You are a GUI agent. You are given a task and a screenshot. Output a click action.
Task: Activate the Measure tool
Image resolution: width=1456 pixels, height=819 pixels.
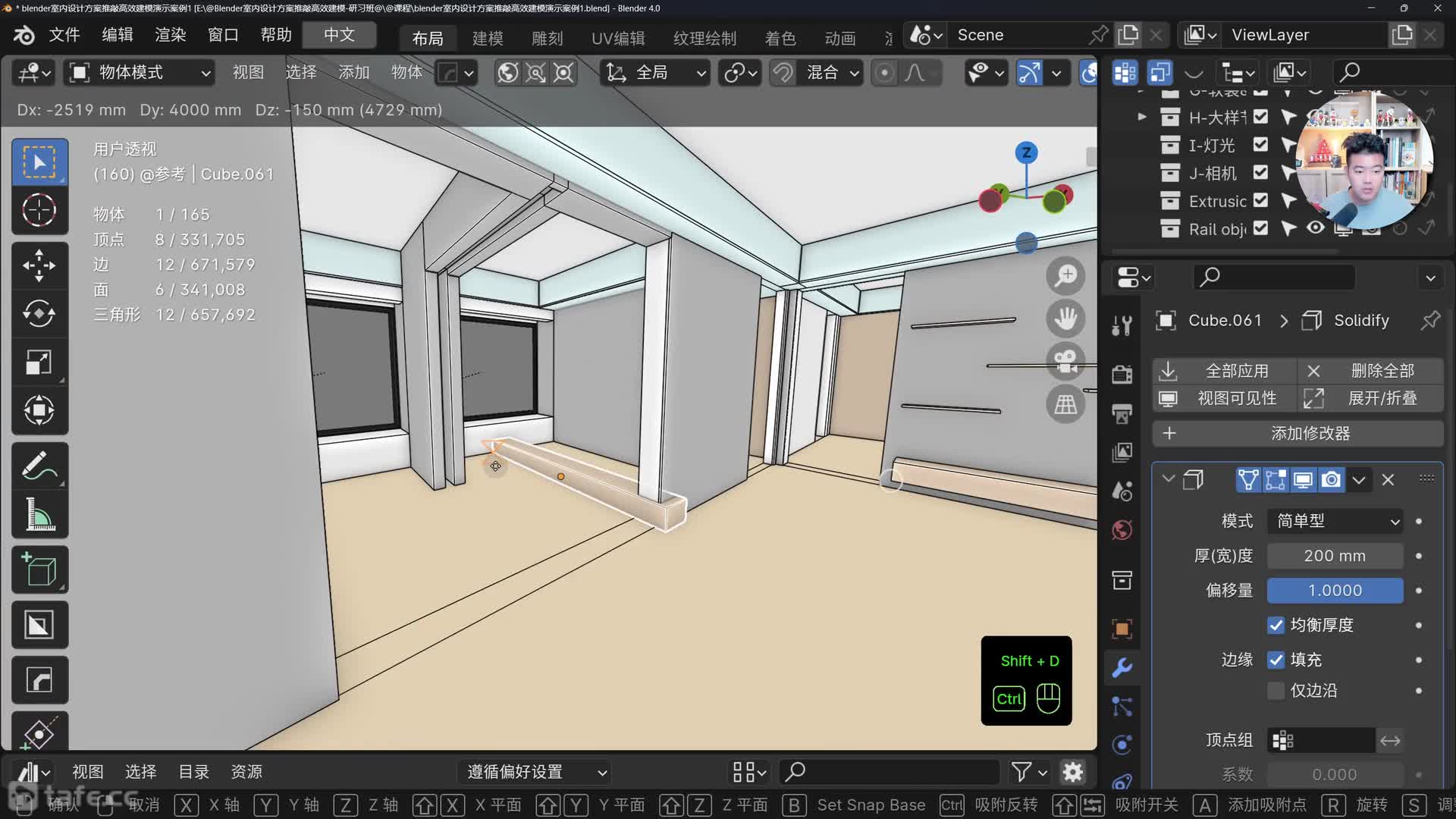tap(39, 515)
